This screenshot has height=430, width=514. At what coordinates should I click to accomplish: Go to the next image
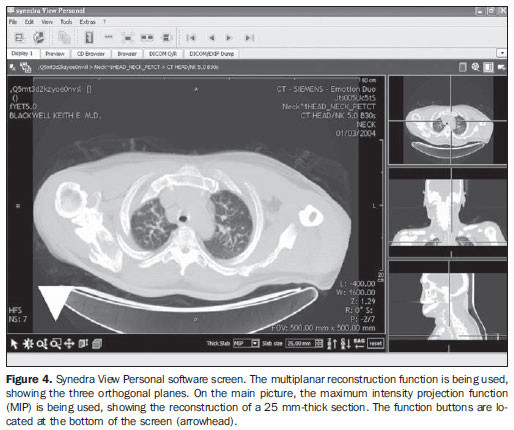(229, 38)
